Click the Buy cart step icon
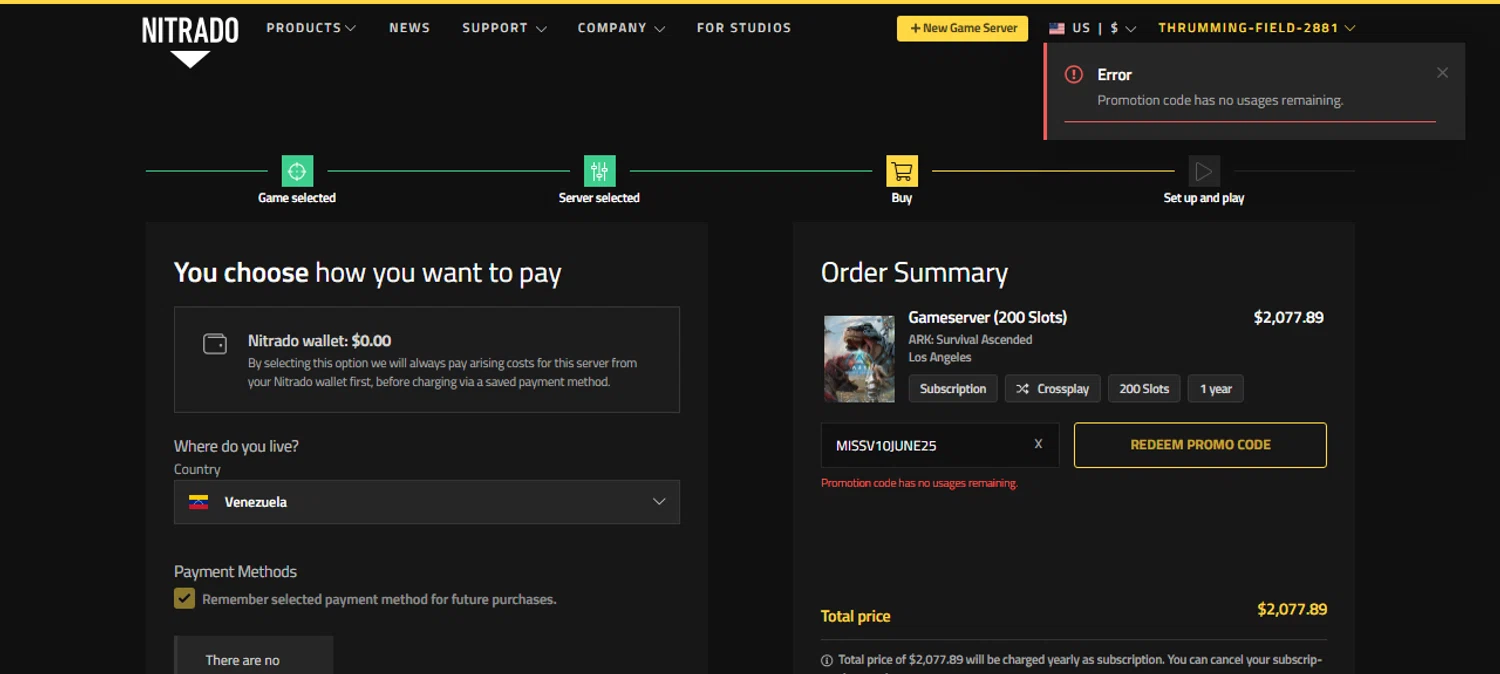 coord(902,171)
